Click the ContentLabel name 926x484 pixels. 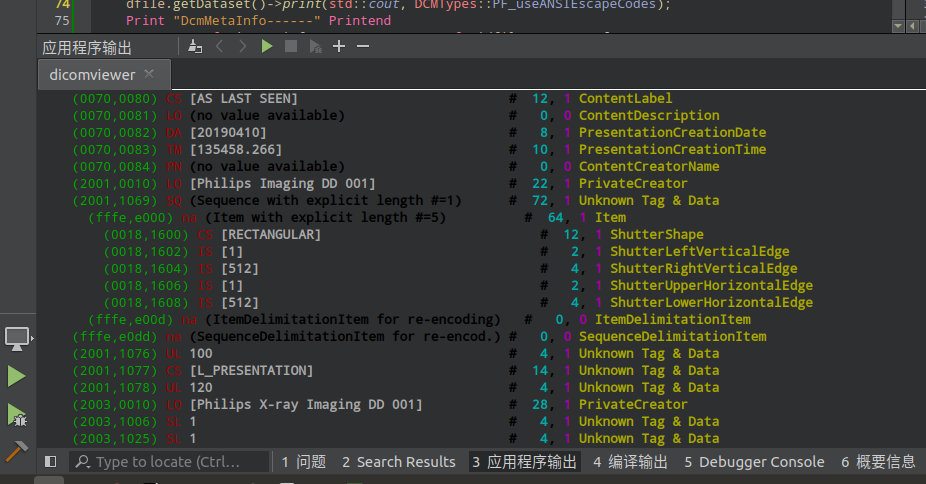pyautogui.click(x=625, y=99)
